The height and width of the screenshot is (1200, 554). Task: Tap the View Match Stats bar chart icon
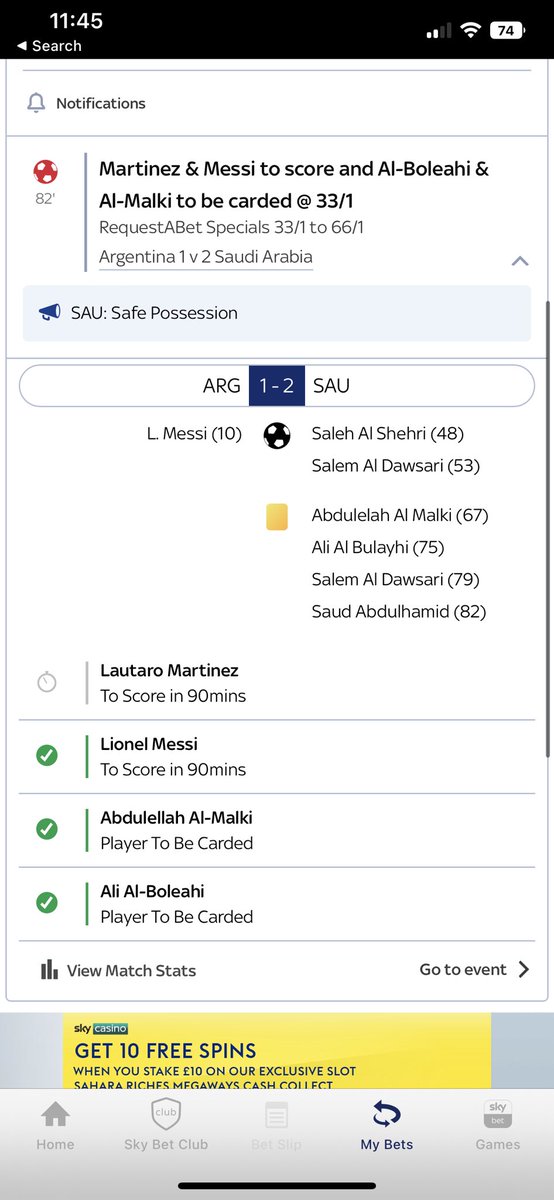click(x=49, y=970)
